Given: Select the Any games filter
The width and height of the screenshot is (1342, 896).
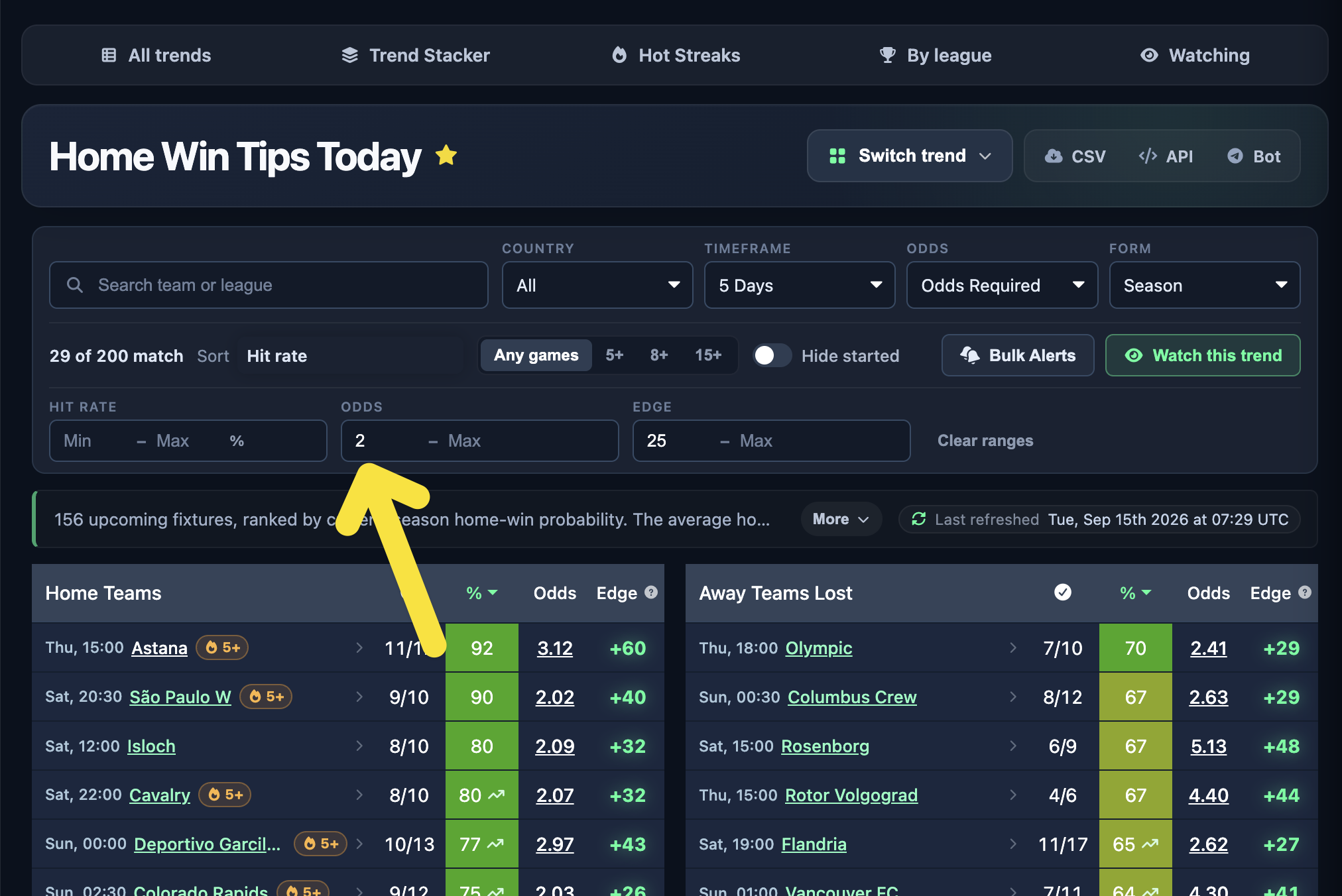Looking at the screenshot, I should [x=536, y=355].
